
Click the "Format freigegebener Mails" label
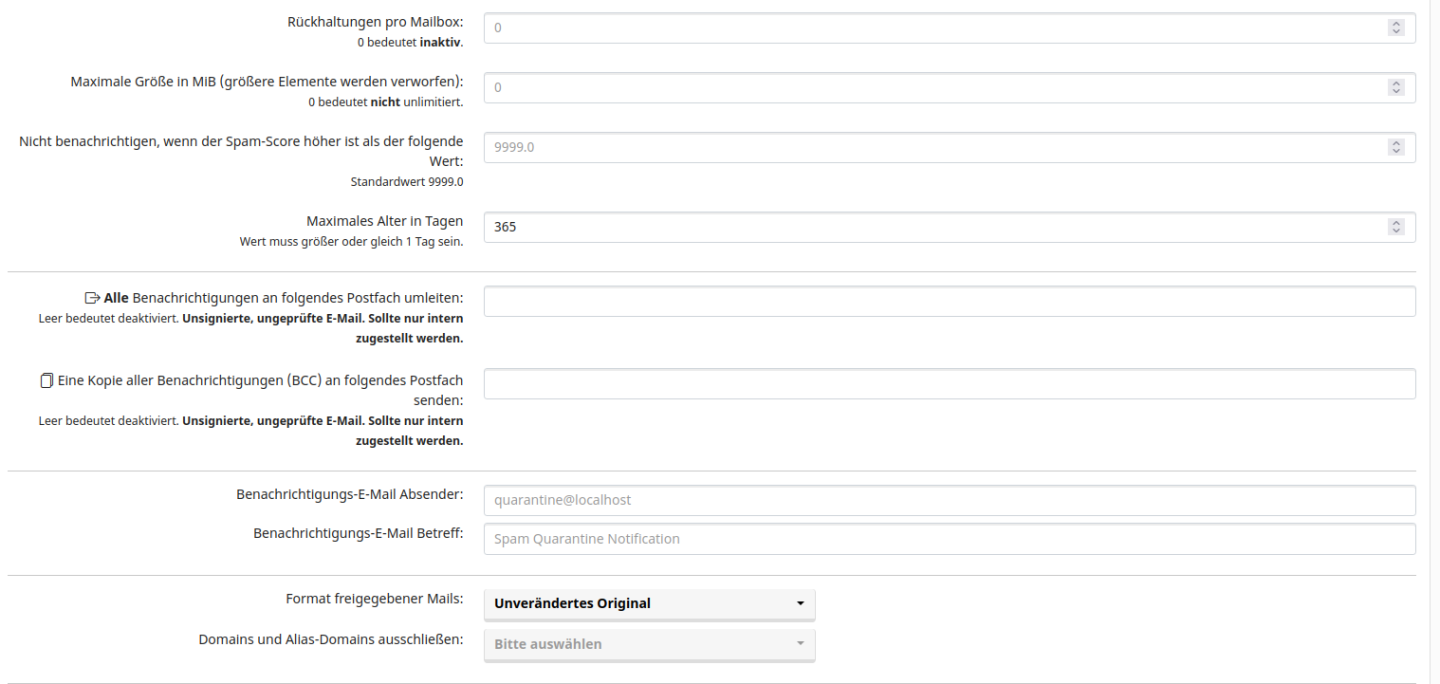click(374, 600)
